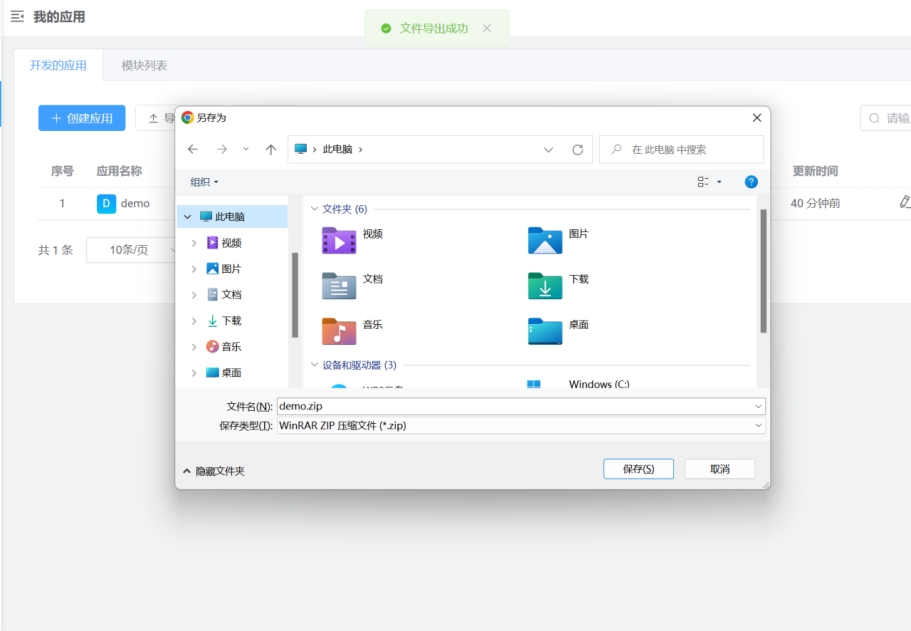Click the file list vertical scrollbar
This screenshot has width=911, height=631.
[763, 271]
